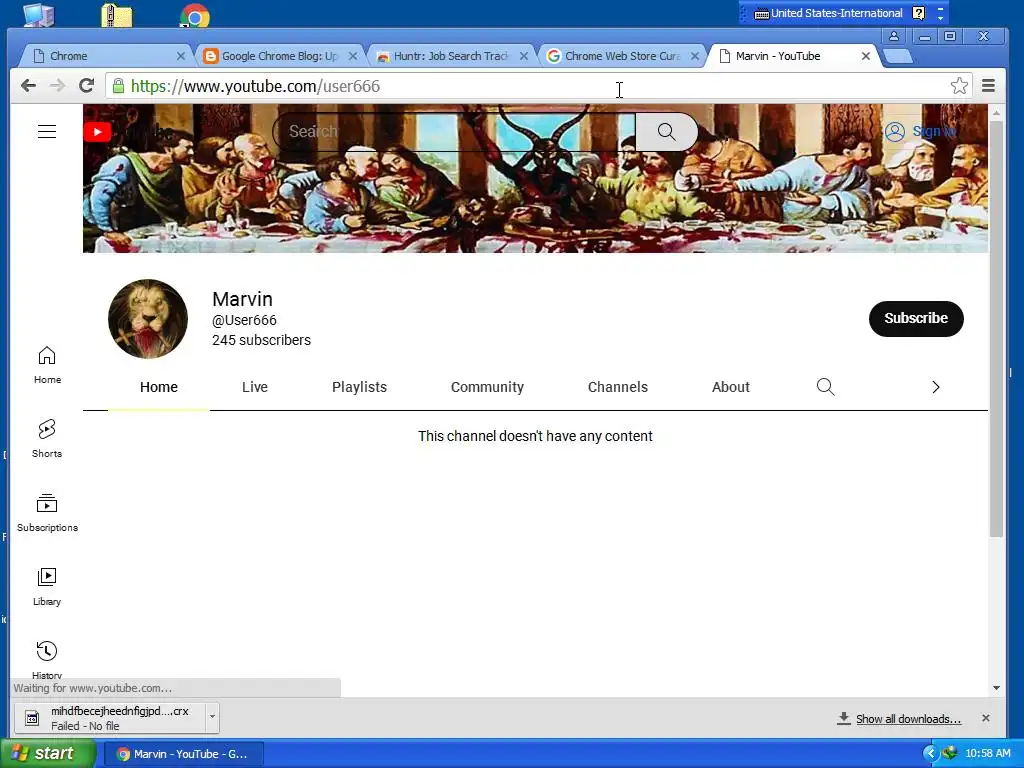This screenshot has height=768, width=1024.
Task: Click the network tray icon
Action: [949, 753]
